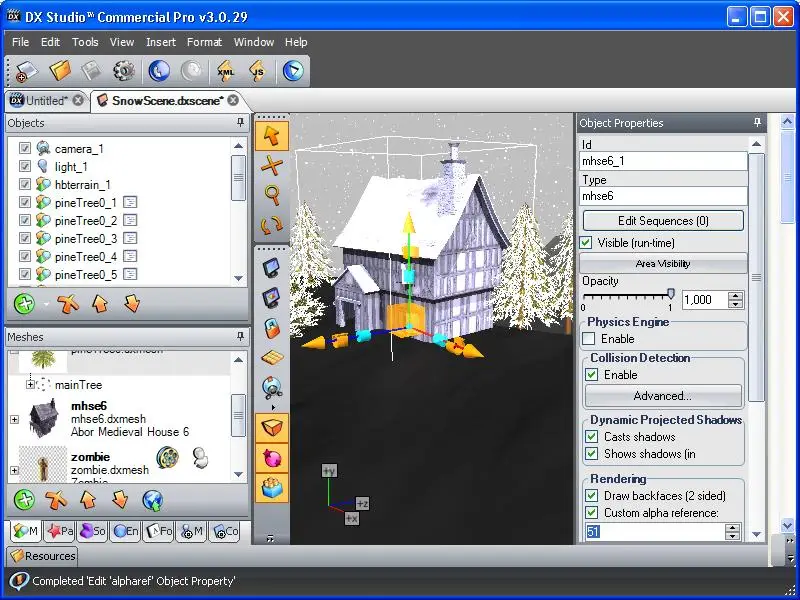Open the Tools menu

85,42
